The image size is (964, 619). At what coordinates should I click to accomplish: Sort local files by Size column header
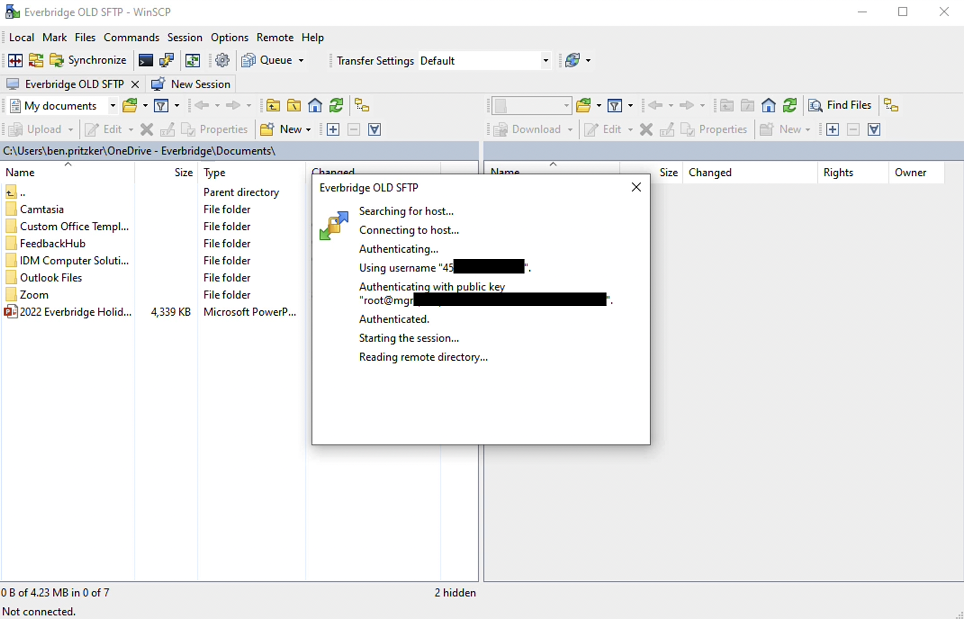(x=183, y=173)
